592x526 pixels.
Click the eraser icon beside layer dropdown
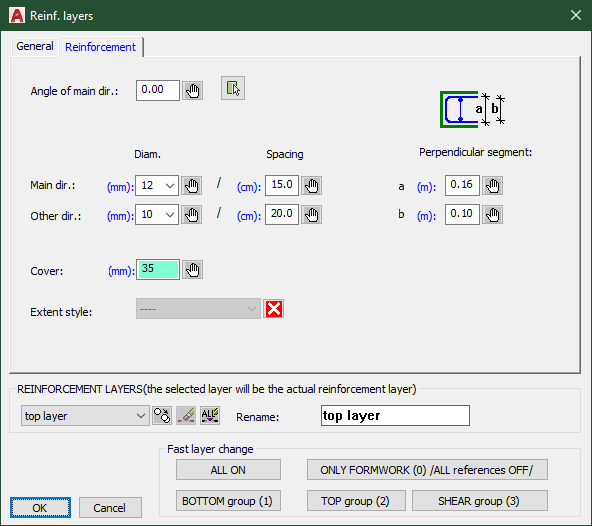(186, 415)
